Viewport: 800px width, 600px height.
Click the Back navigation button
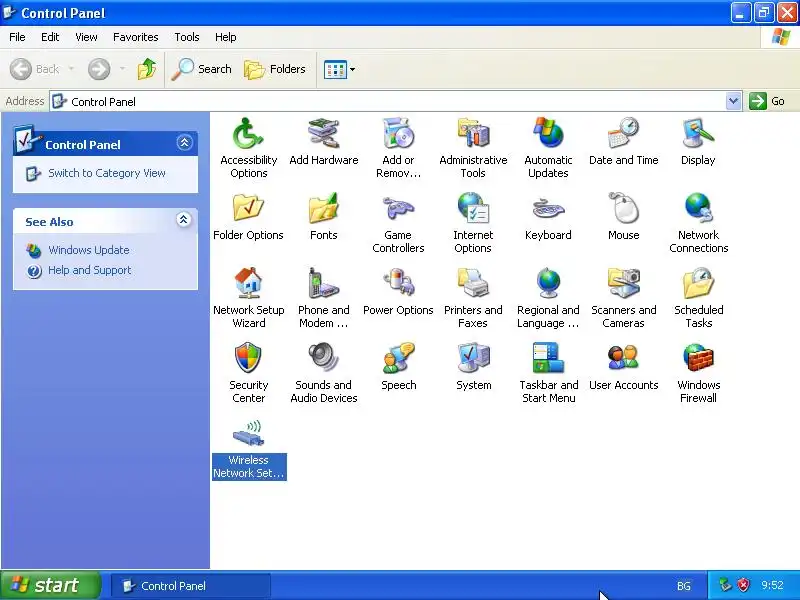(x=35, y=69)
